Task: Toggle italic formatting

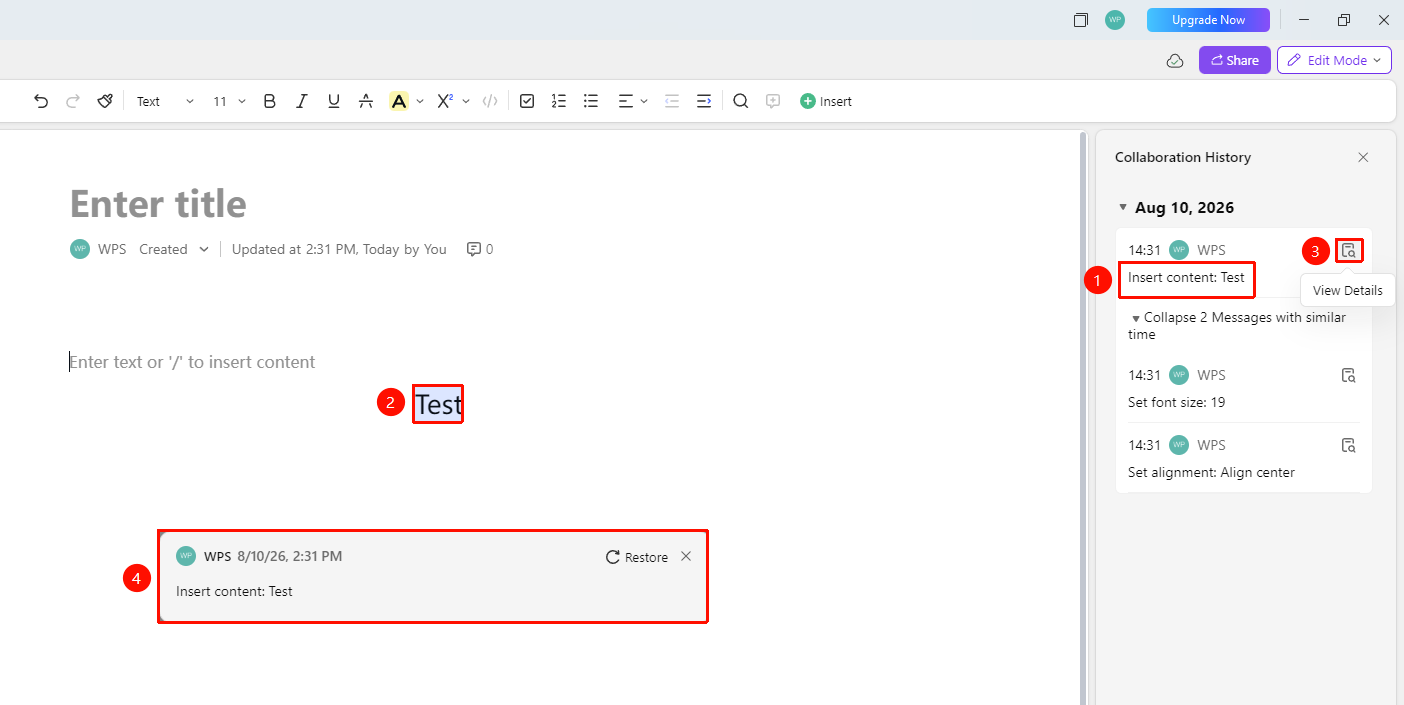Action: point(302,101)
